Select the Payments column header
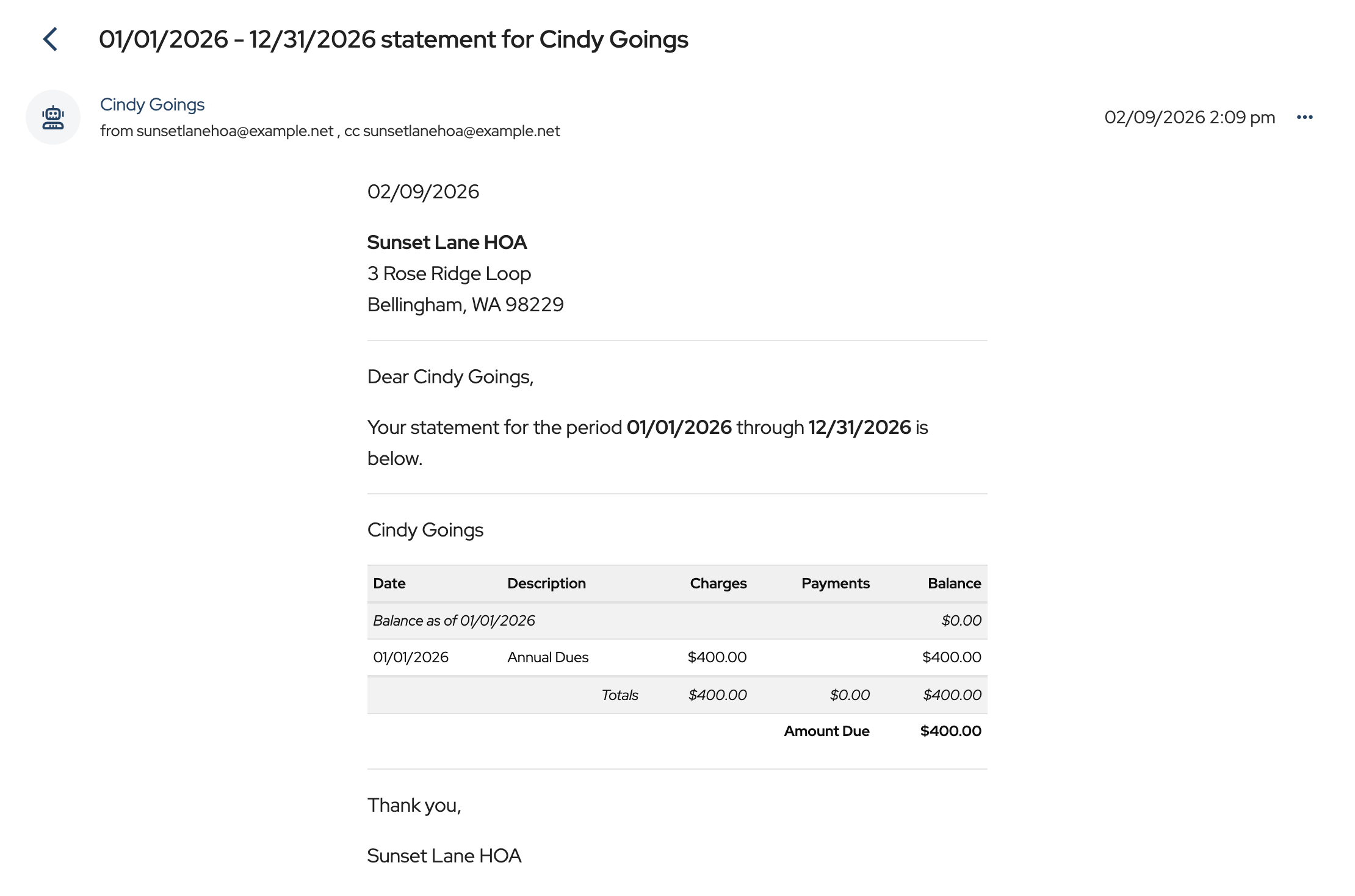This screenshot has width=1355, height=896. click(x=835, y=583)
